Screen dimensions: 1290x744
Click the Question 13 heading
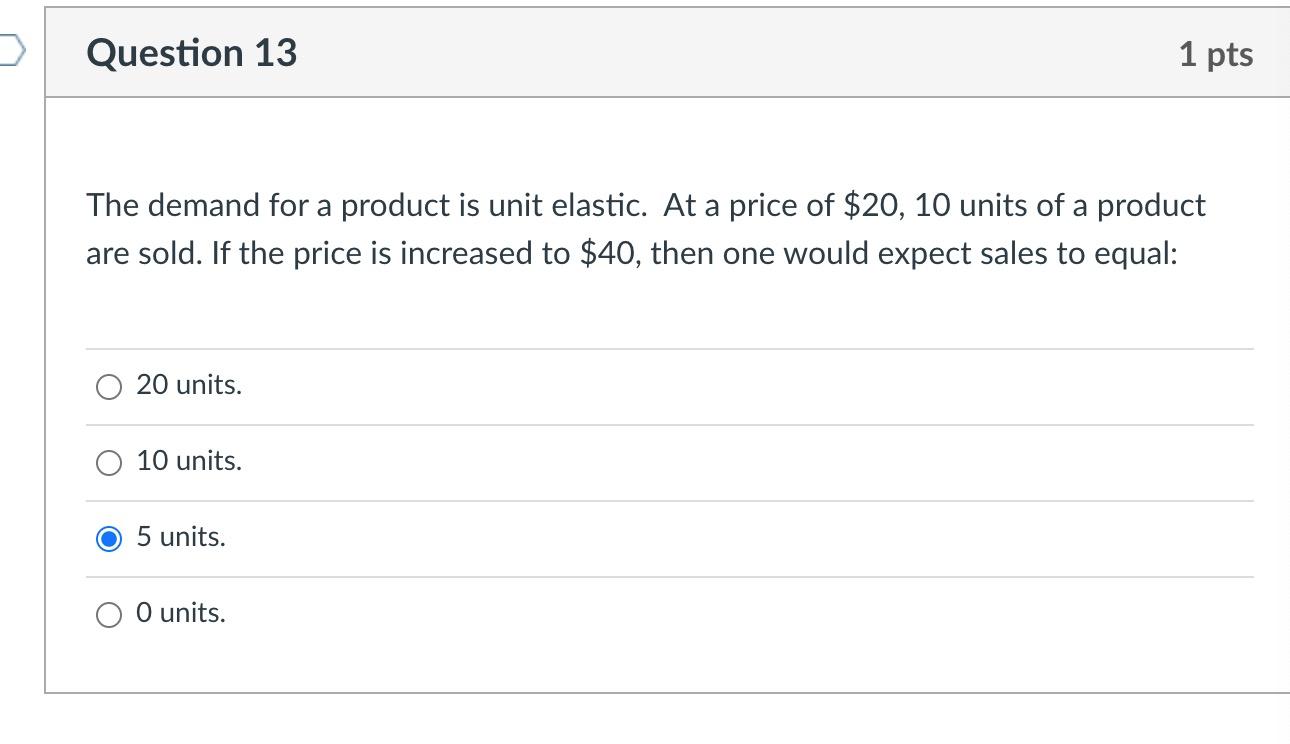point(192,53)
